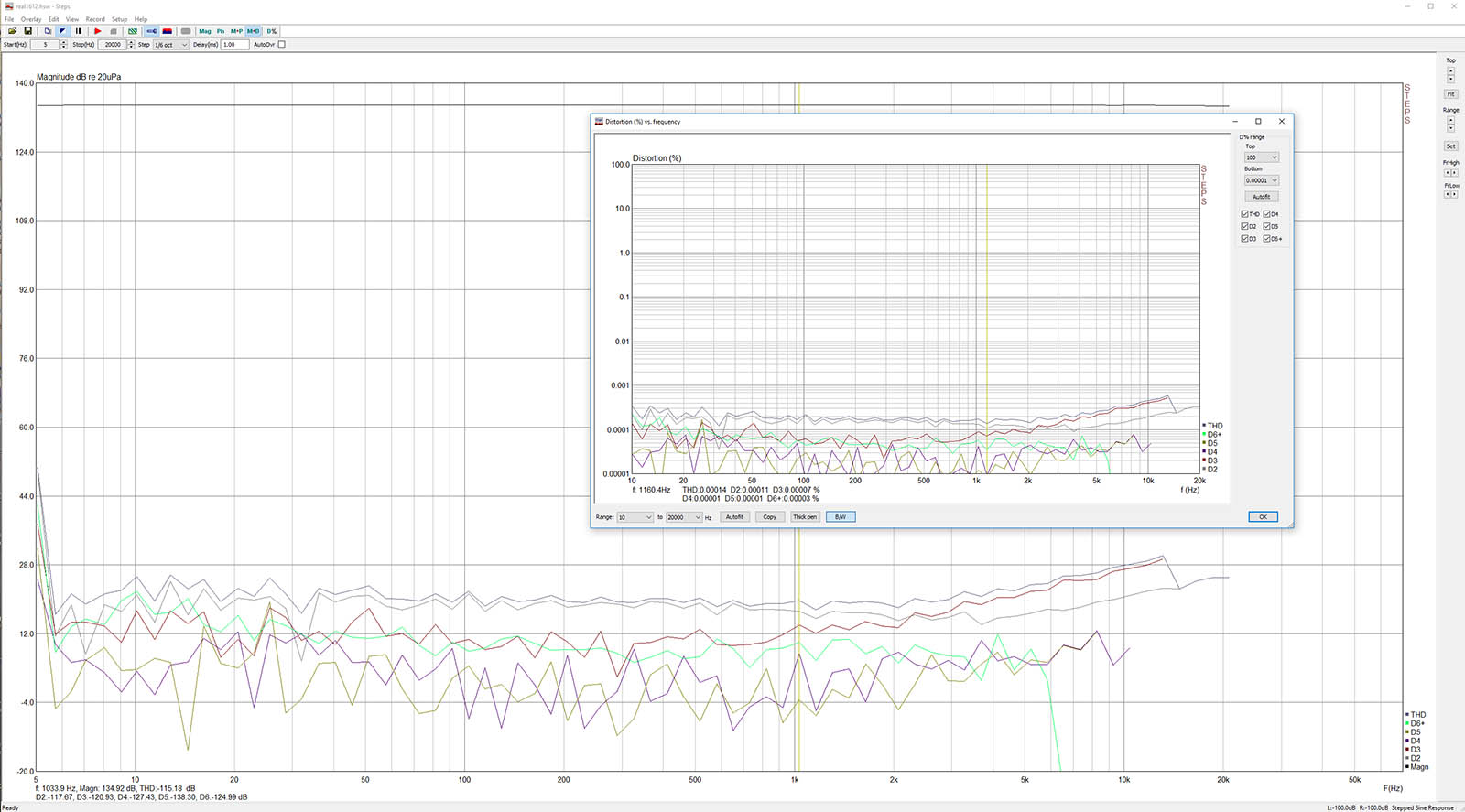The height and width of the screenshot is (812, 1465).
Task: Uncheck D5 checkbox in Distortion window
Action: click(x=1266, y=226)
